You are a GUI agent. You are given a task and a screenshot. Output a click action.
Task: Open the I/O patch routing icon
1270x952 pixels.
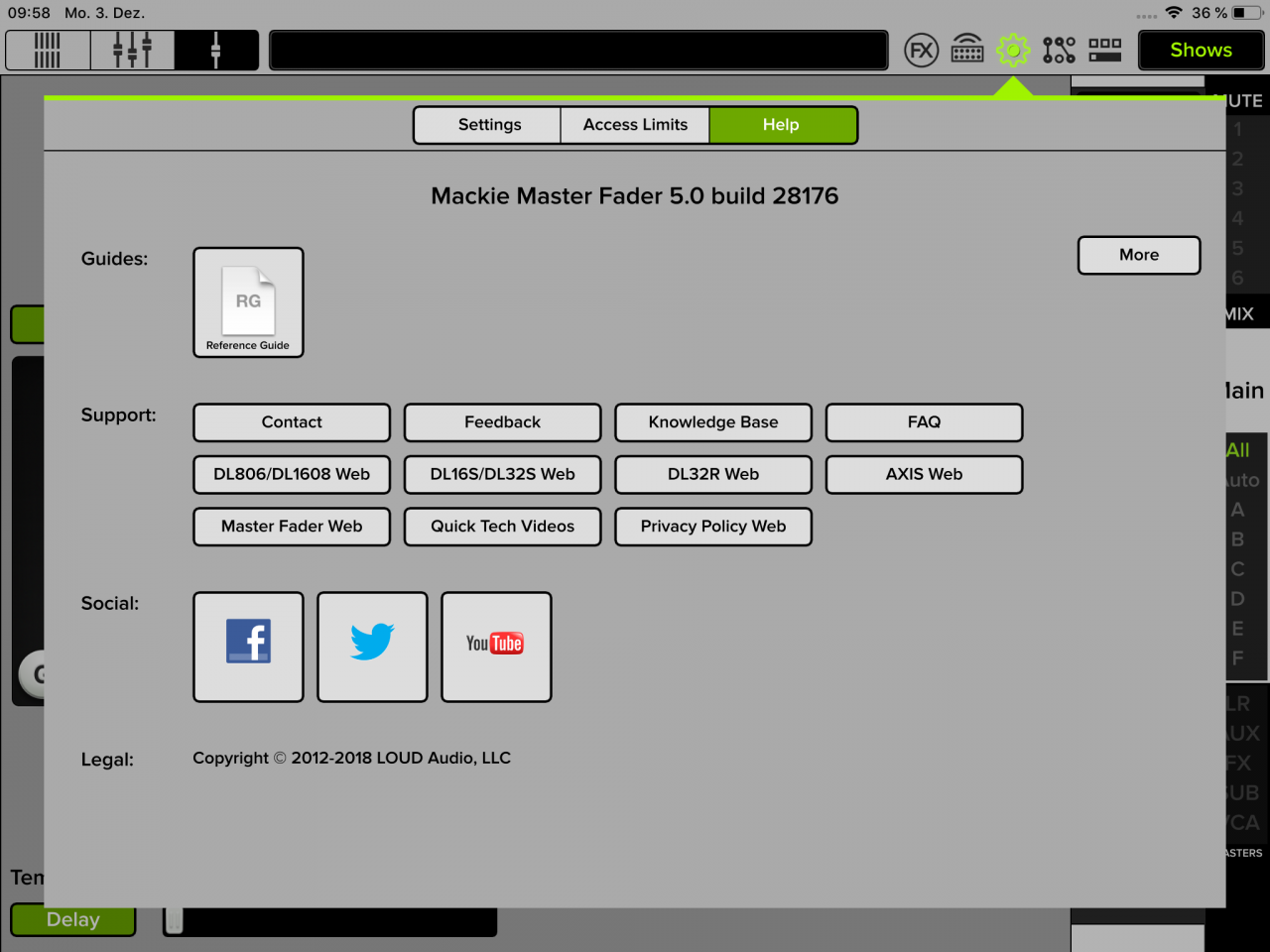click(x=1059, y=50)
